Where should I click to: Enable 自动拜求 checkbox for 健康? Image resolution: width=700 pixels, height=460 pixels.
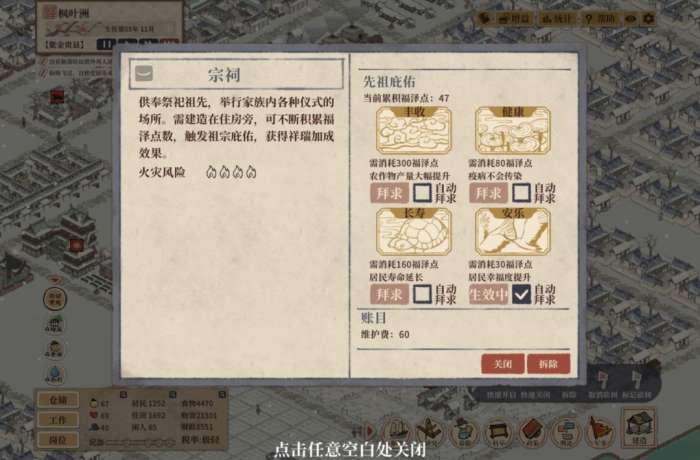click(521, 193)
